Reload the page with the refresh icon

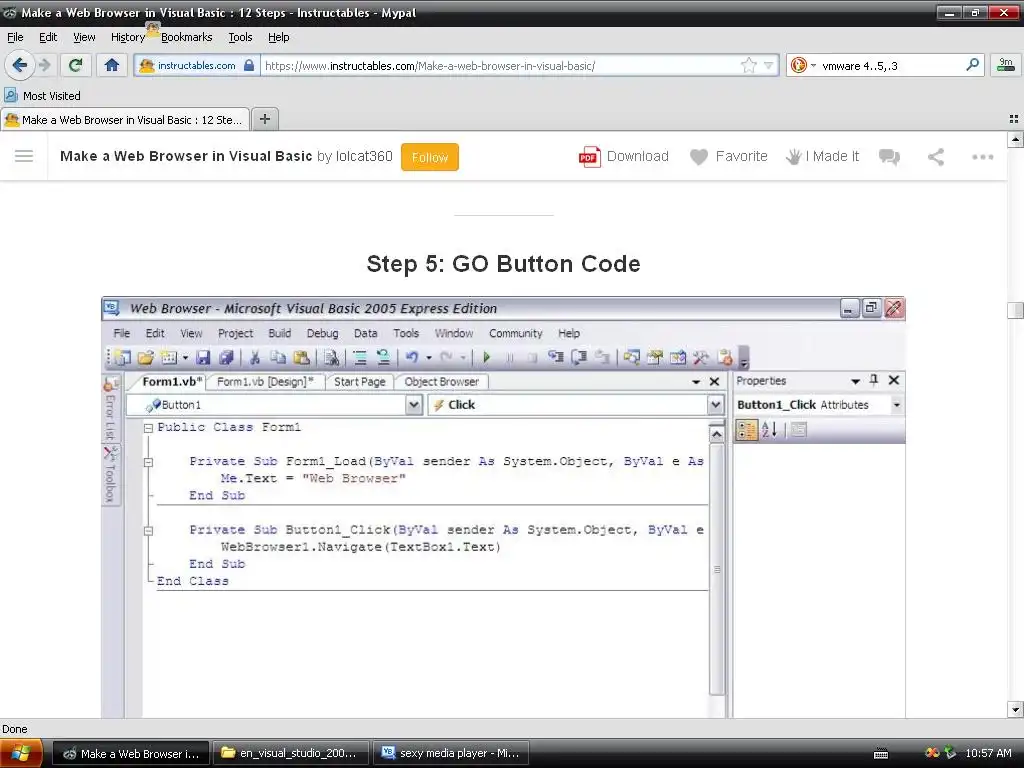(76, 65)
